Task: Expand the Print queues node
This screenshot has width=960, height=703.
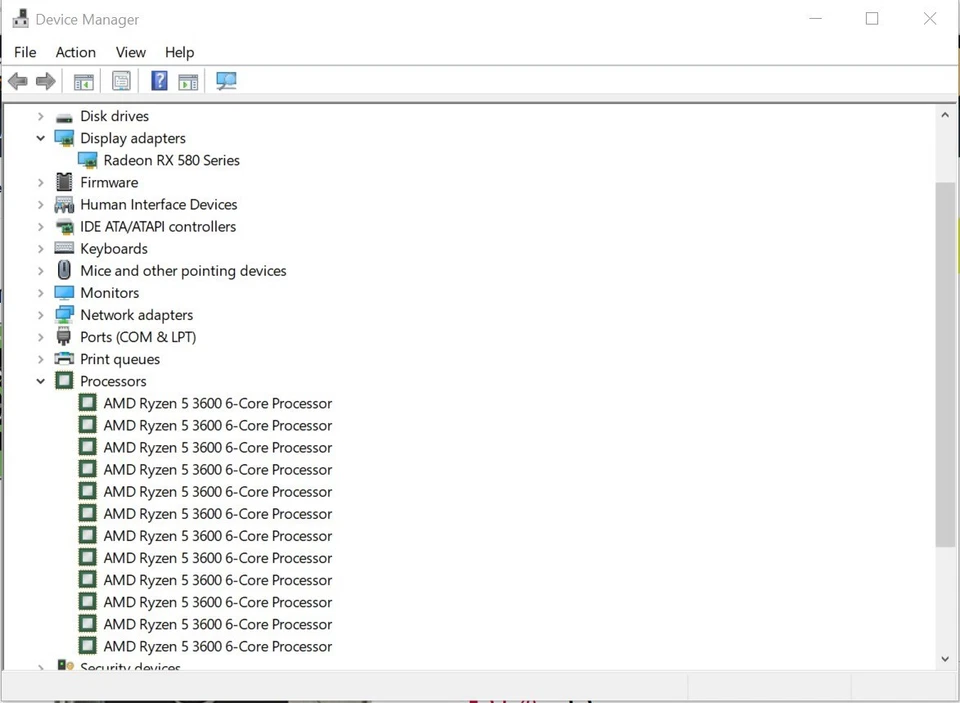Action: click(40, 359)
